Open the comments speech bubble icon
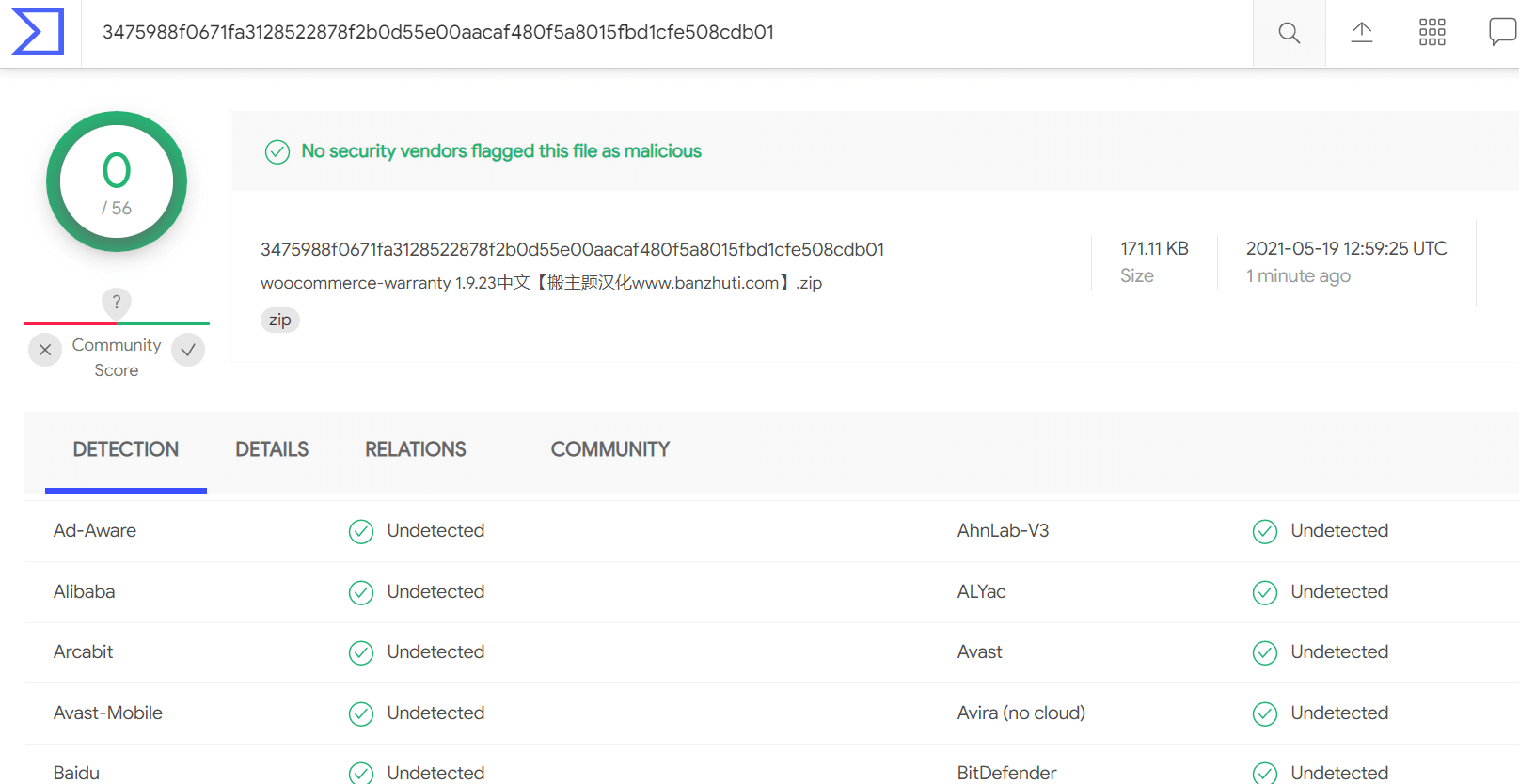 [1503, 32]
